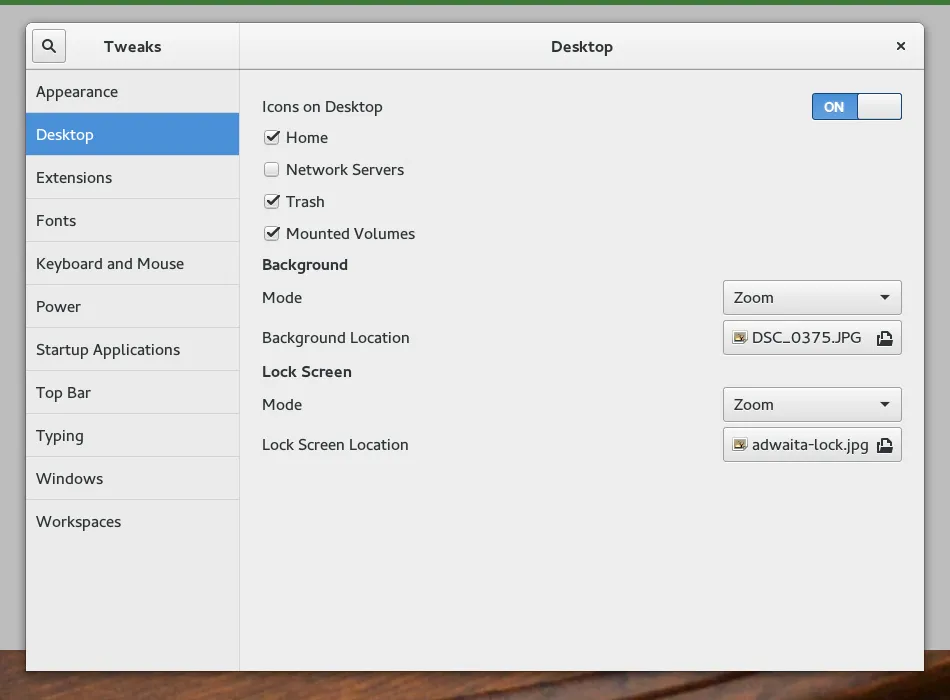The width and height of the screenshot is (950, 700).
Task: Click the file-open icon beside adwaita-lock.jpg
Action: pos(885,445)
